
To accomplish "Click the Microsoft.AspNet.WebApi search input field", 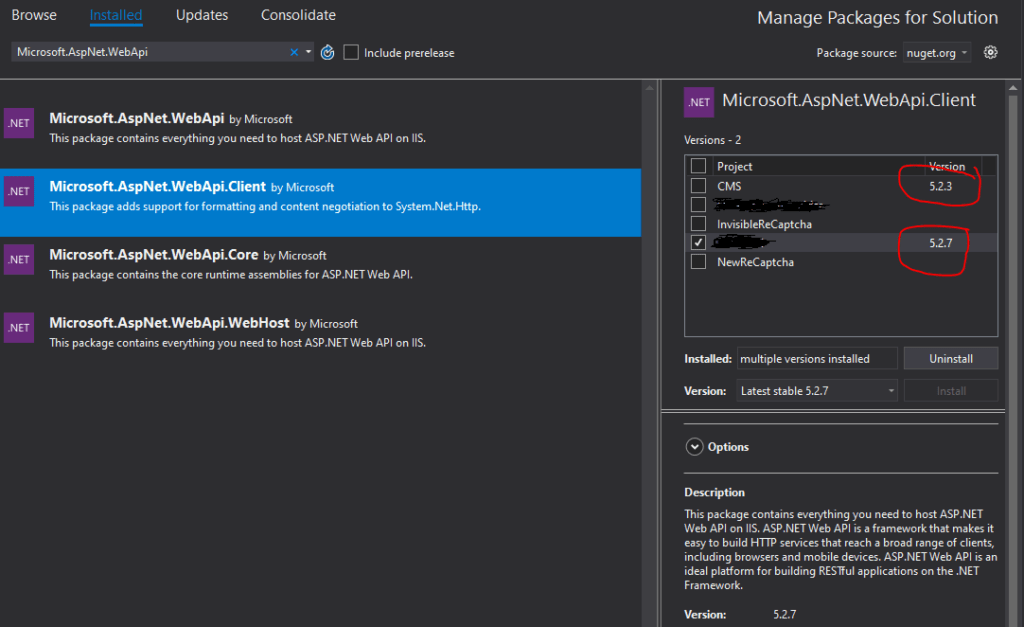I will coord(150,52).
